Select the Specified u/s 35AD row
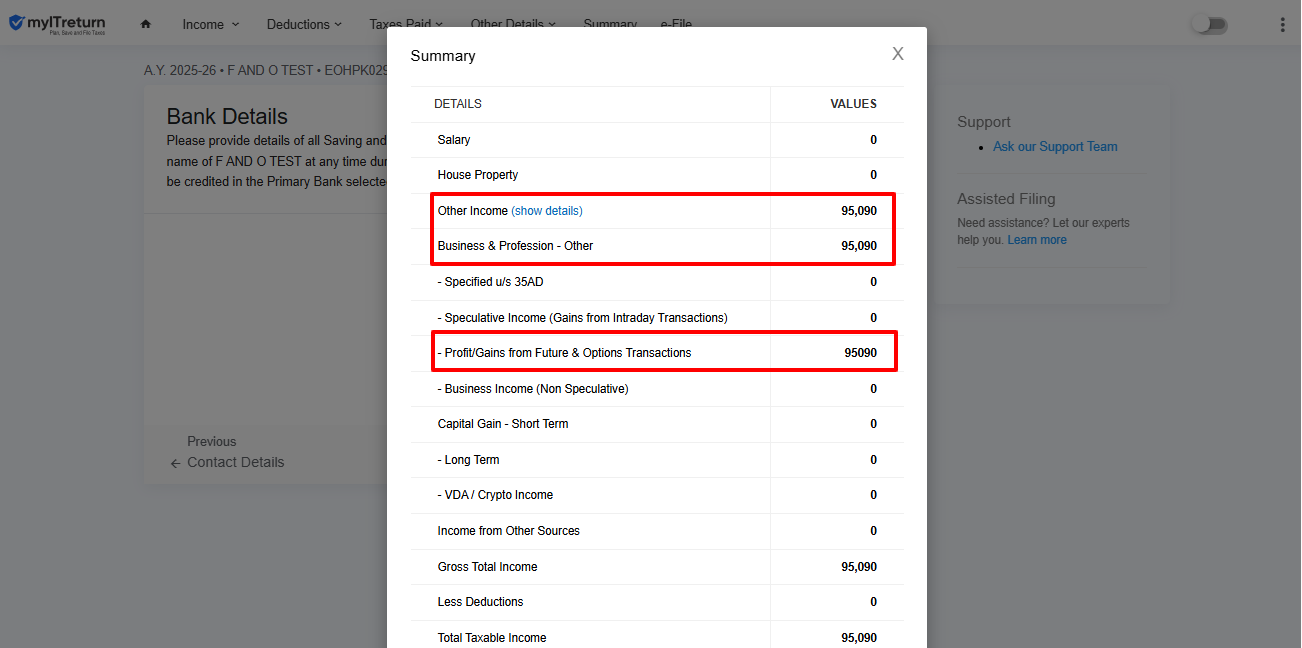1302x648 pixels. pos(657,282)
